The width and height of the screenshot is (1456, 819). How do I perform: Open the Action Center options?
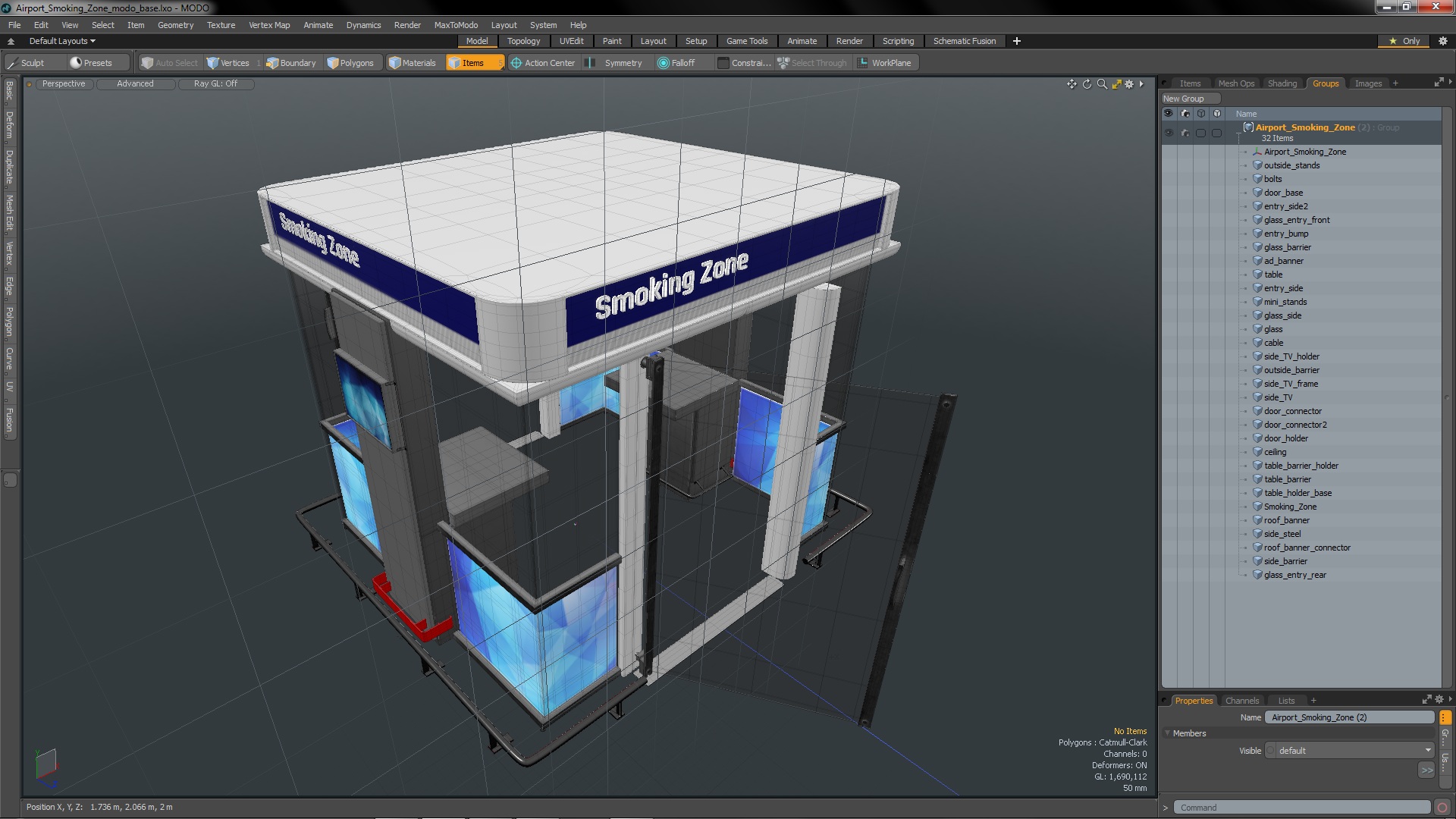point(543,63)
